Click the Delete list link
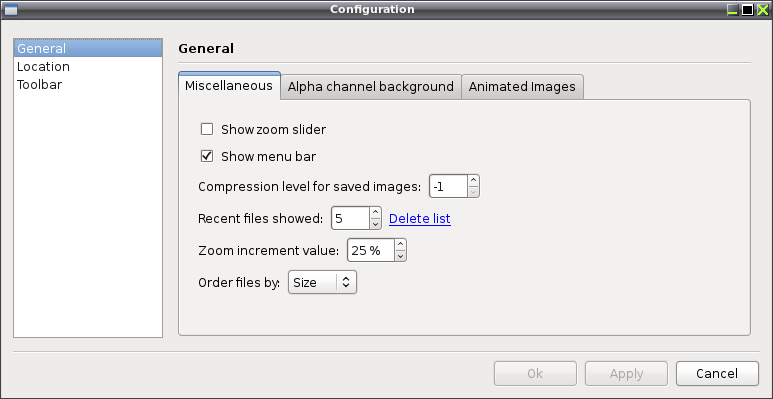Image resolution: width=773 pixels, height=399 pixels. (420, 218)
